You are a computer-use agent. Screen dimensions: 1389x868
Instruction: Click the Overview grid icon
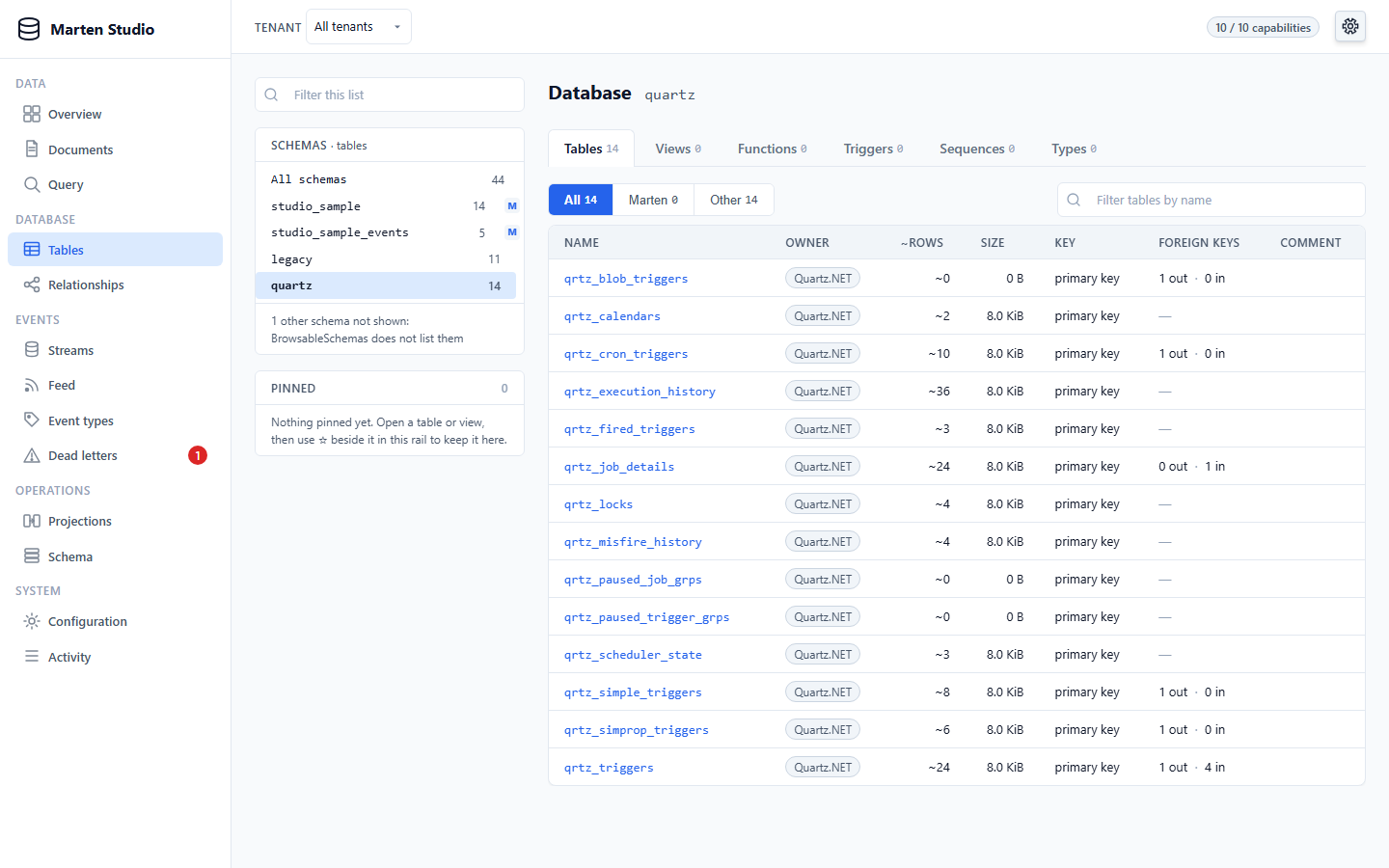click(x=32, y=114)
